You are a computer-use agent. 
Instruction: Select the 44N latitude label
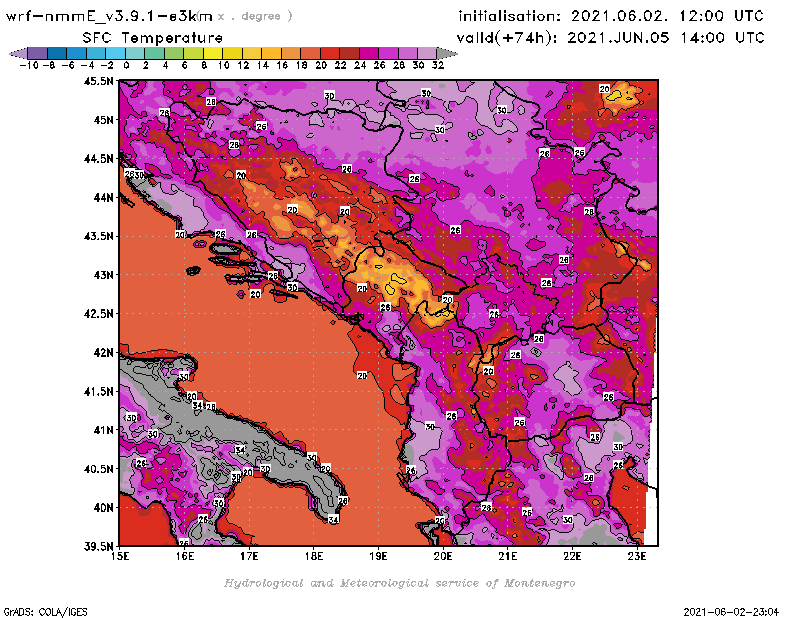103,197
